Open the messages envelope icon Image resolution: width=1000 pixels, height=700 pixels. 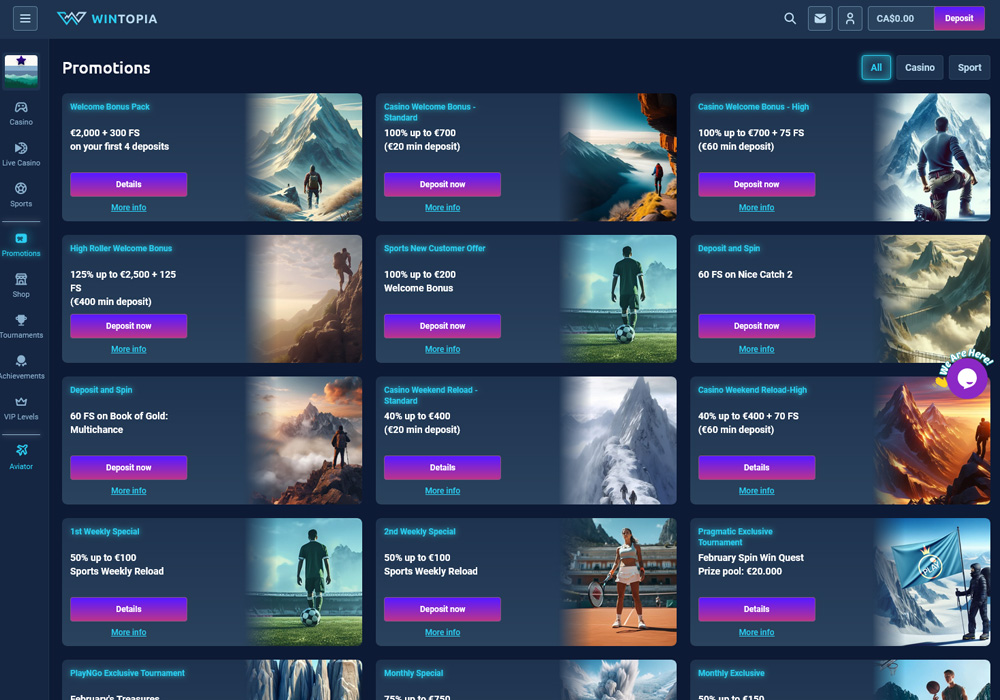click(x=820, y=18)
